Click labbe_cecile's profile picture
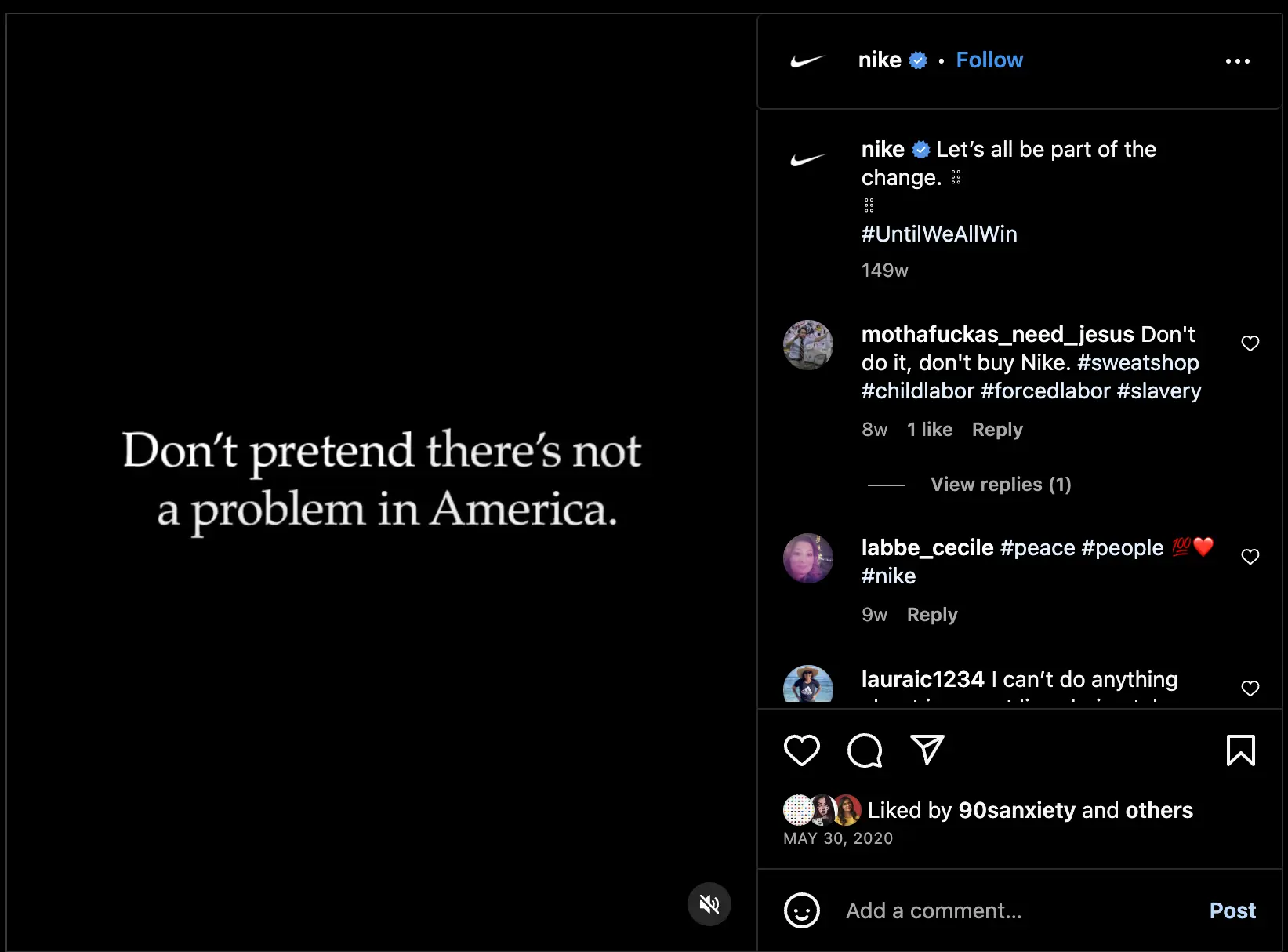 point(807,558)
